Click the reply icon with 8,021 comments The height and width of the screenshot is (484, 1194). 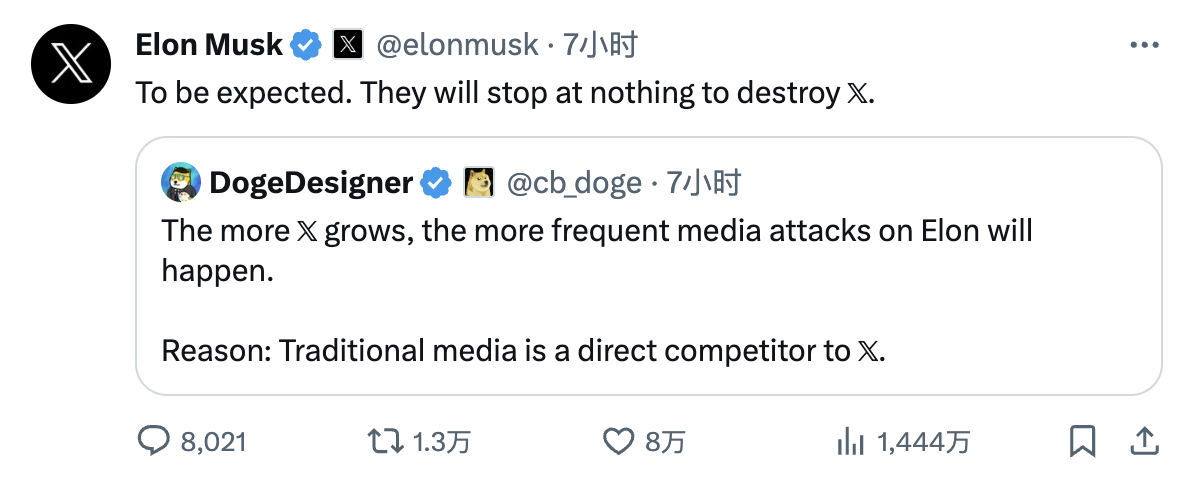[x=153, y=441]
